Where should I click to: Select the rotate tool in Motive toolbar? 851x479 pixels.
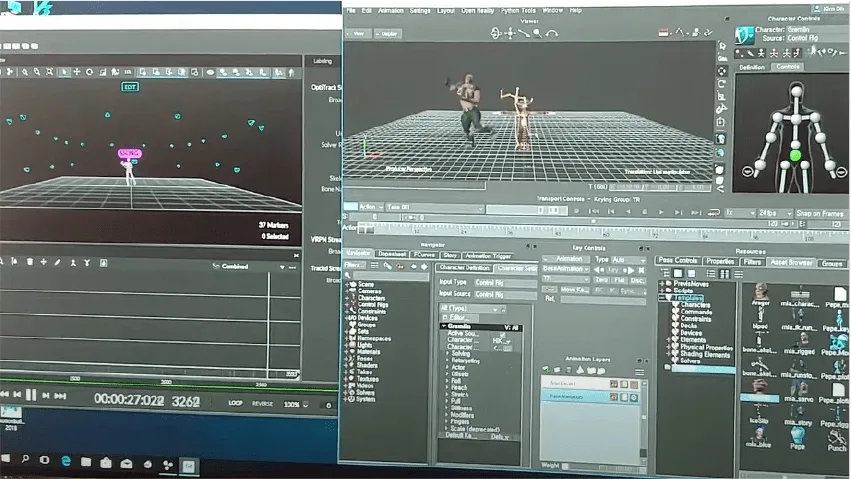tap(90, 72)
